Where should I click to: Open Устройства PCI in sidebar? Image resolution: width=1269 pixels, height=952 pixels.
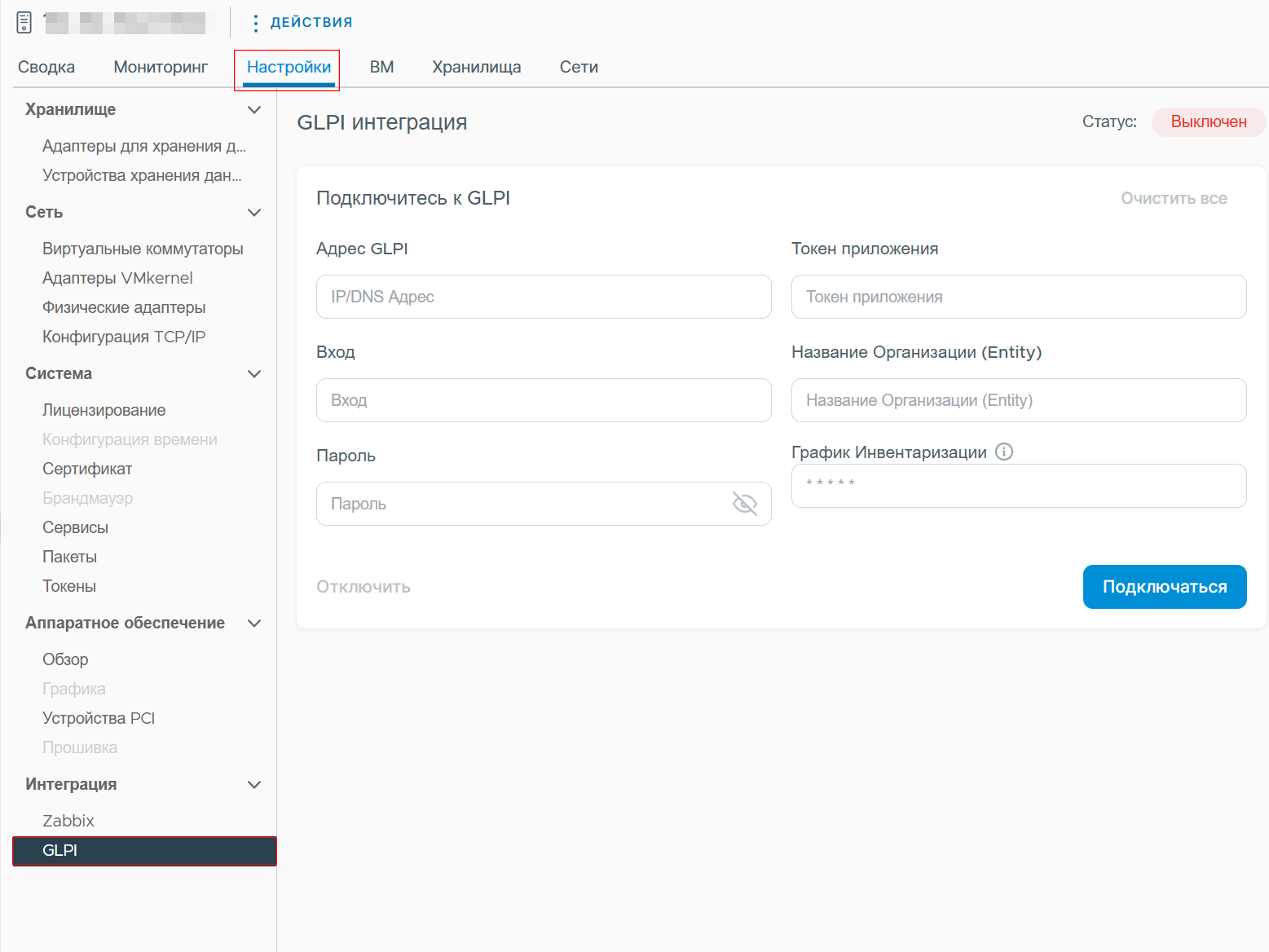(99, 718)
